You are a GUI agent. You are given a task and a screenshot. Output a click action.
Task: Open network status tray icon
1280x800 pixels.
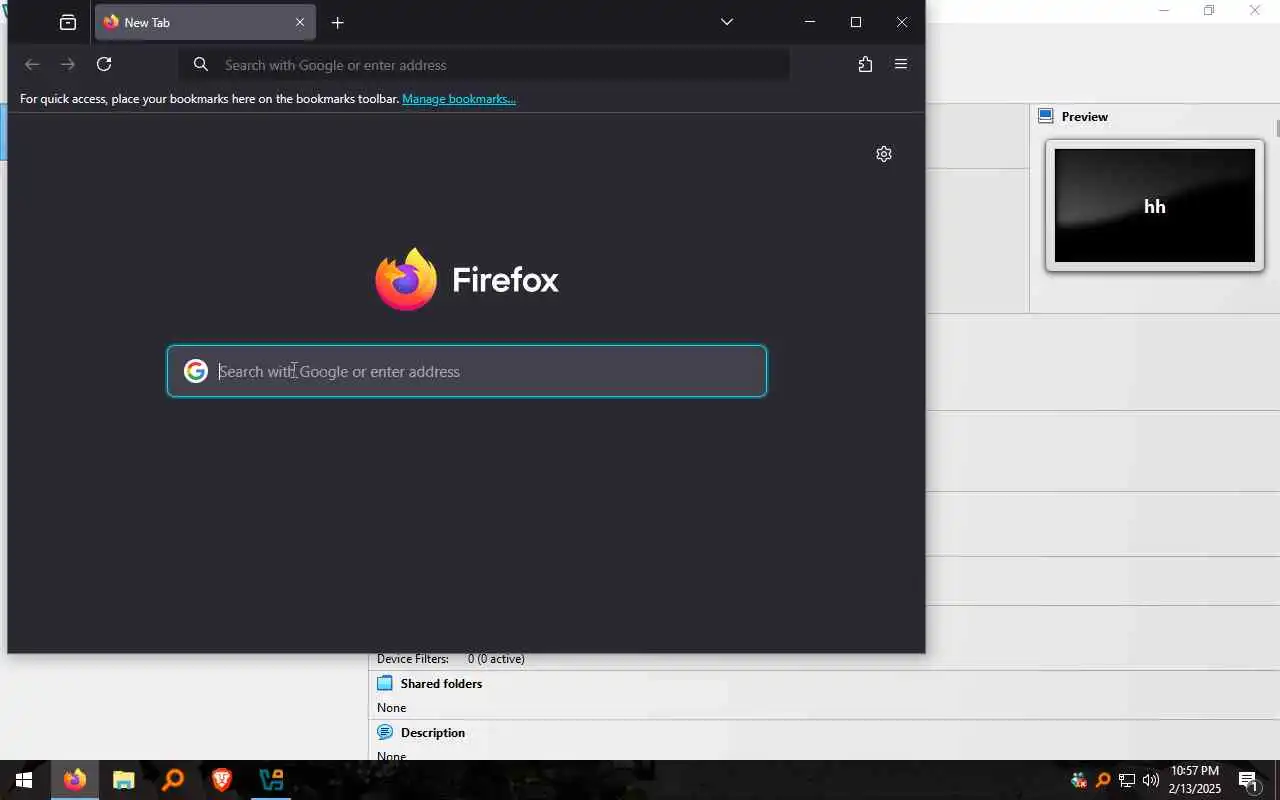(1127, 780)
